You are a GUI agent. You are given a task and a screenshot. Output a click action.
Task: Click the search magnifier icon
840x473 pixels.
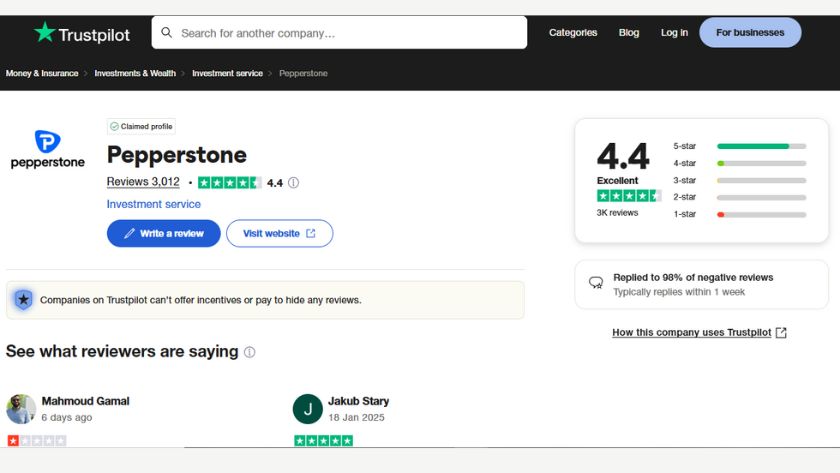point(167,33)
